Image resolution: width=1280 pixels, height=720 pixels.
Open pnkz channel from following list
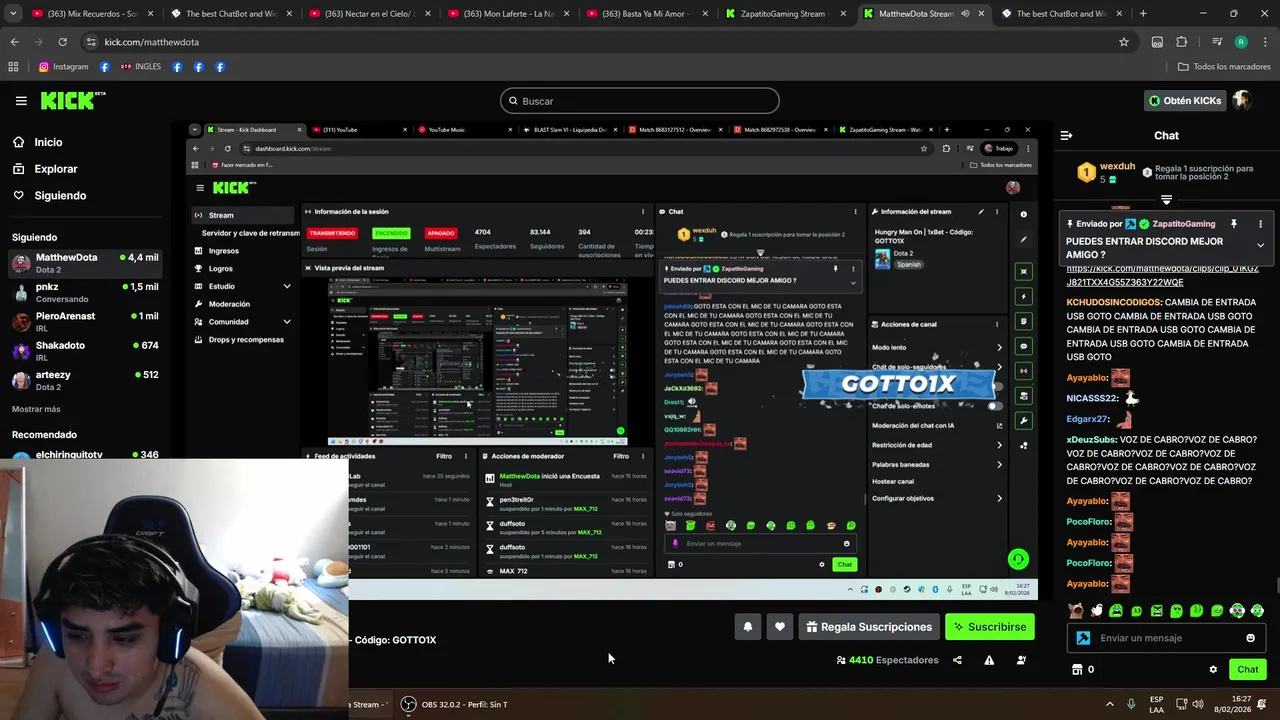tap(85, 292)
